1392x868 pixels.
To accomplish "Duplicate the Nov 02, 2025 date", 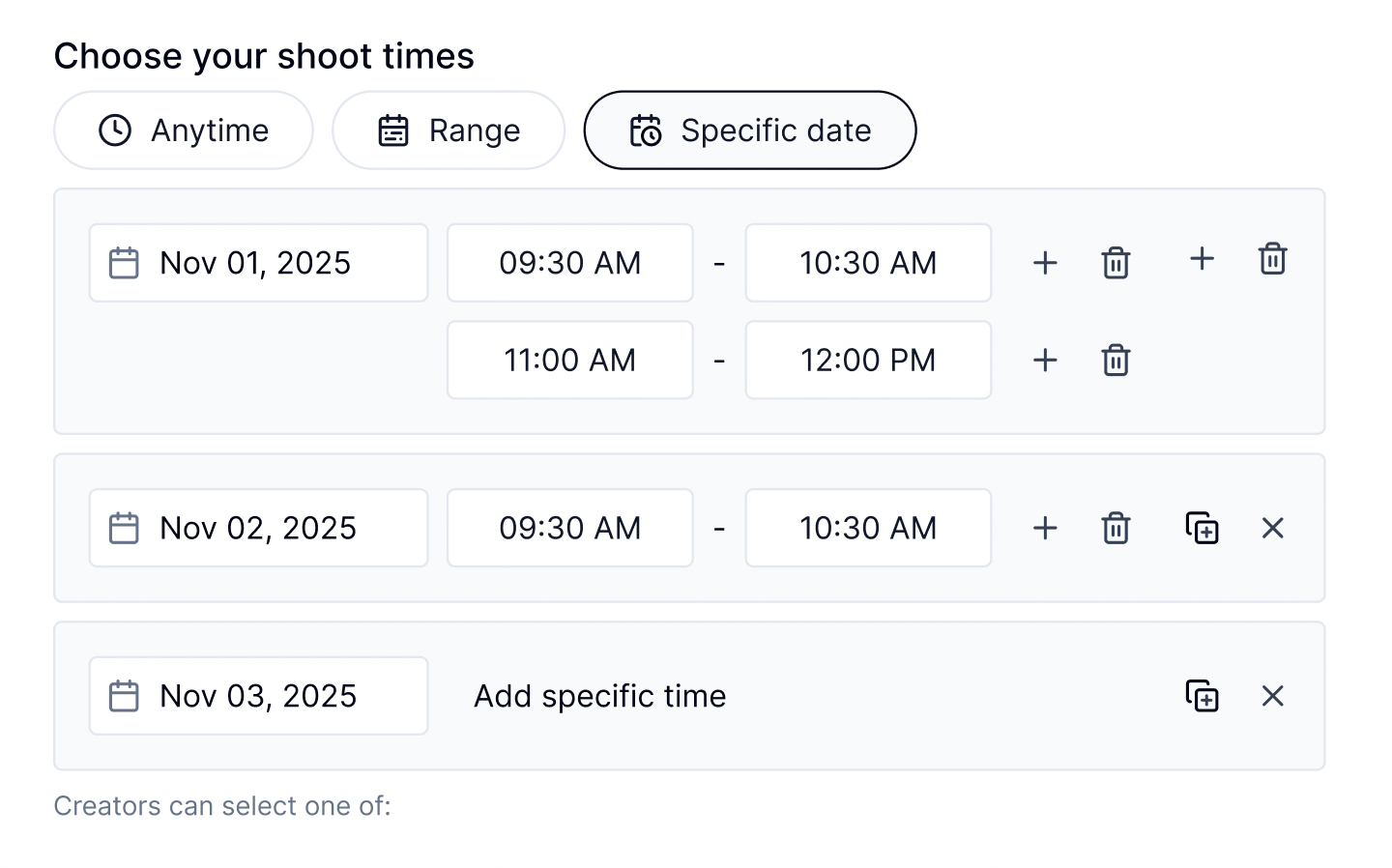I will [x=1202, y=528].
